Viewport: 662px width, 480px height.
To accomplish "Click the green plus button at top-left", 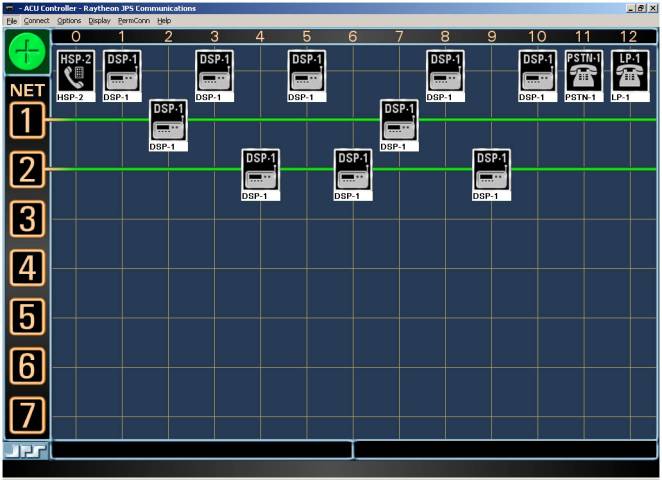I will coord(27,51).
